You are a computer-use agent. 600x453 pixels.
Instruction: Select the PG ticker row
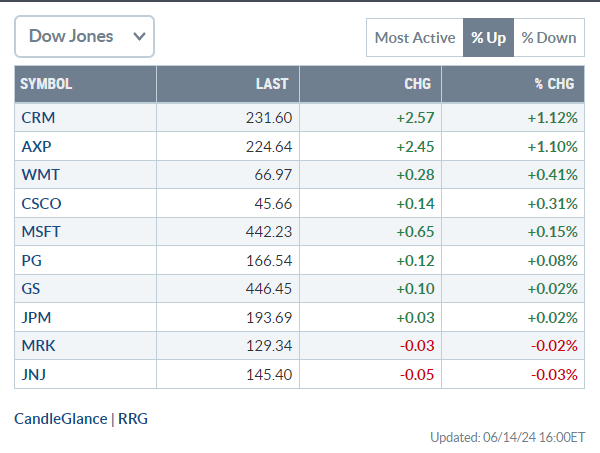click(31, 261)
